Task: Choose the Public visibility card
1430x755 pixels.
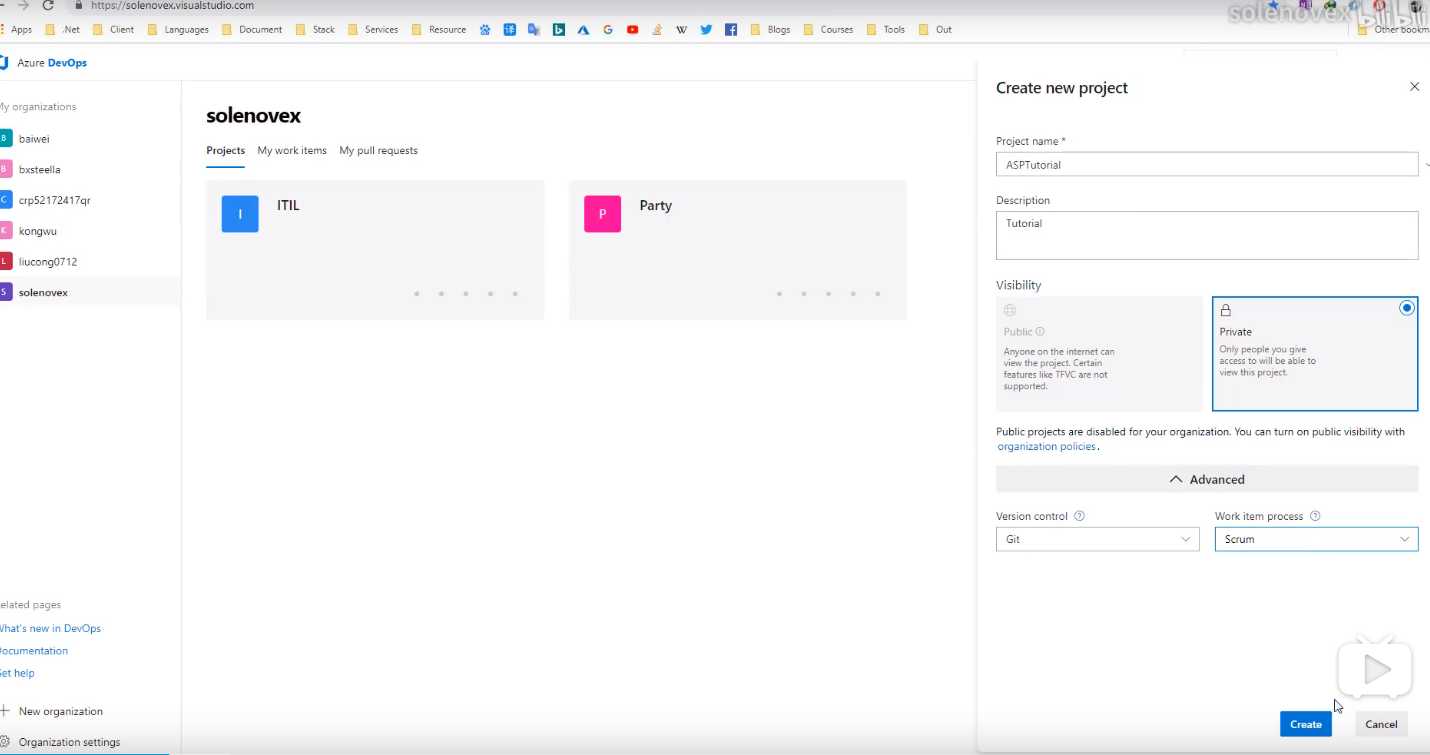Action: point(1099,353)
